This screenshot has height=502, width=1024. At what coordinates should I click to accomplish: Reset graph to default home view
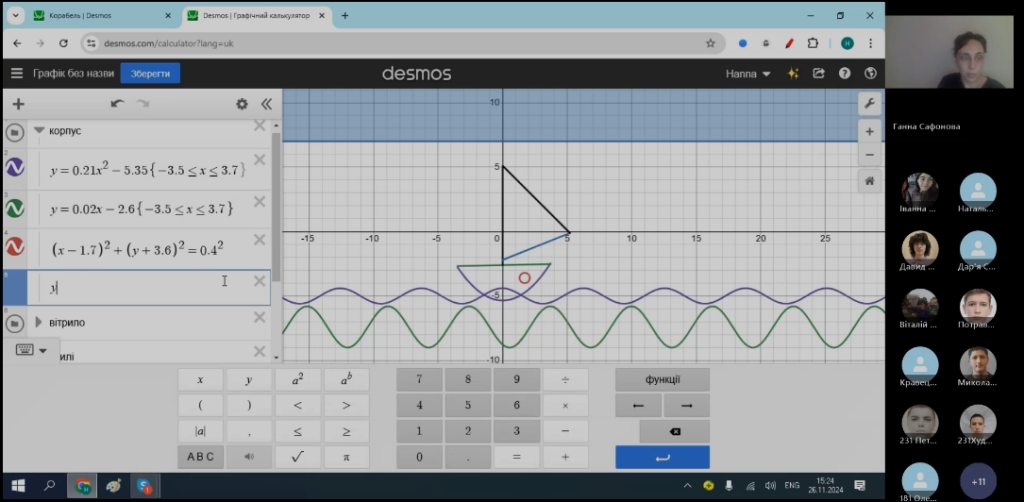[869, 181]
